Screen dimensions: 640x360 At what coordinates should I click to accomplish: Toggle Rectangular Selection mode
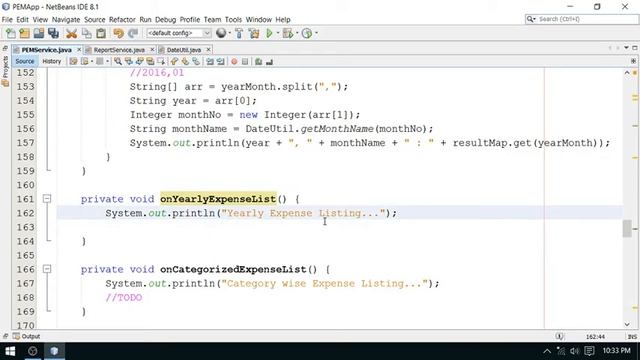tap(161, 62)
